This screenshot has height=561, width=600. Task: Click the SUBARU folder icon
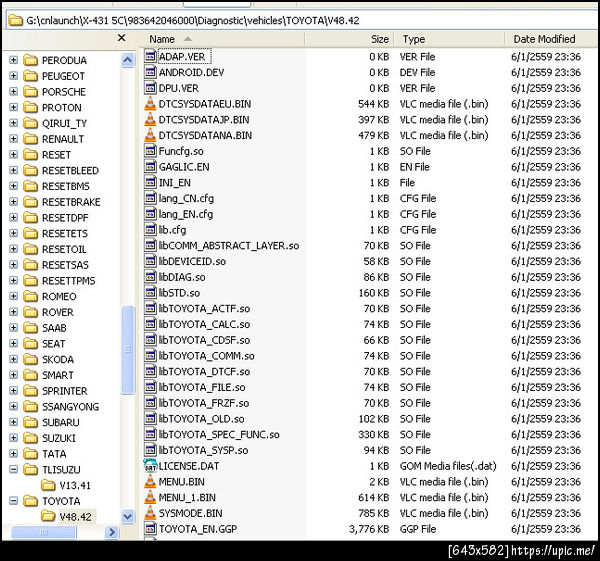[x=31, y=422]
